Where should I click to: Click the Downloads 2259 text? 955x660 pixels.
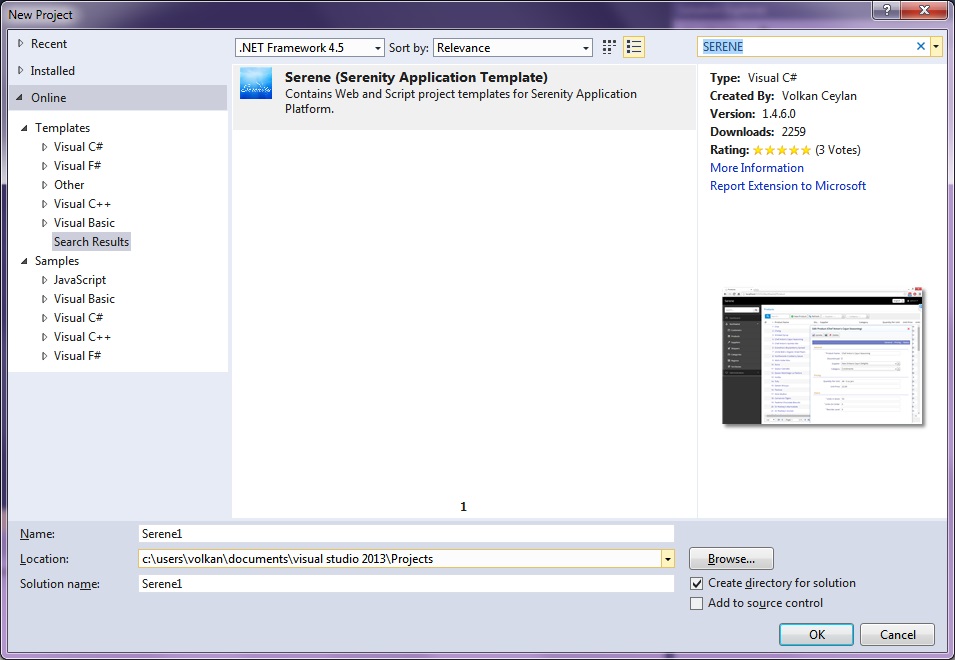(758, 132)
